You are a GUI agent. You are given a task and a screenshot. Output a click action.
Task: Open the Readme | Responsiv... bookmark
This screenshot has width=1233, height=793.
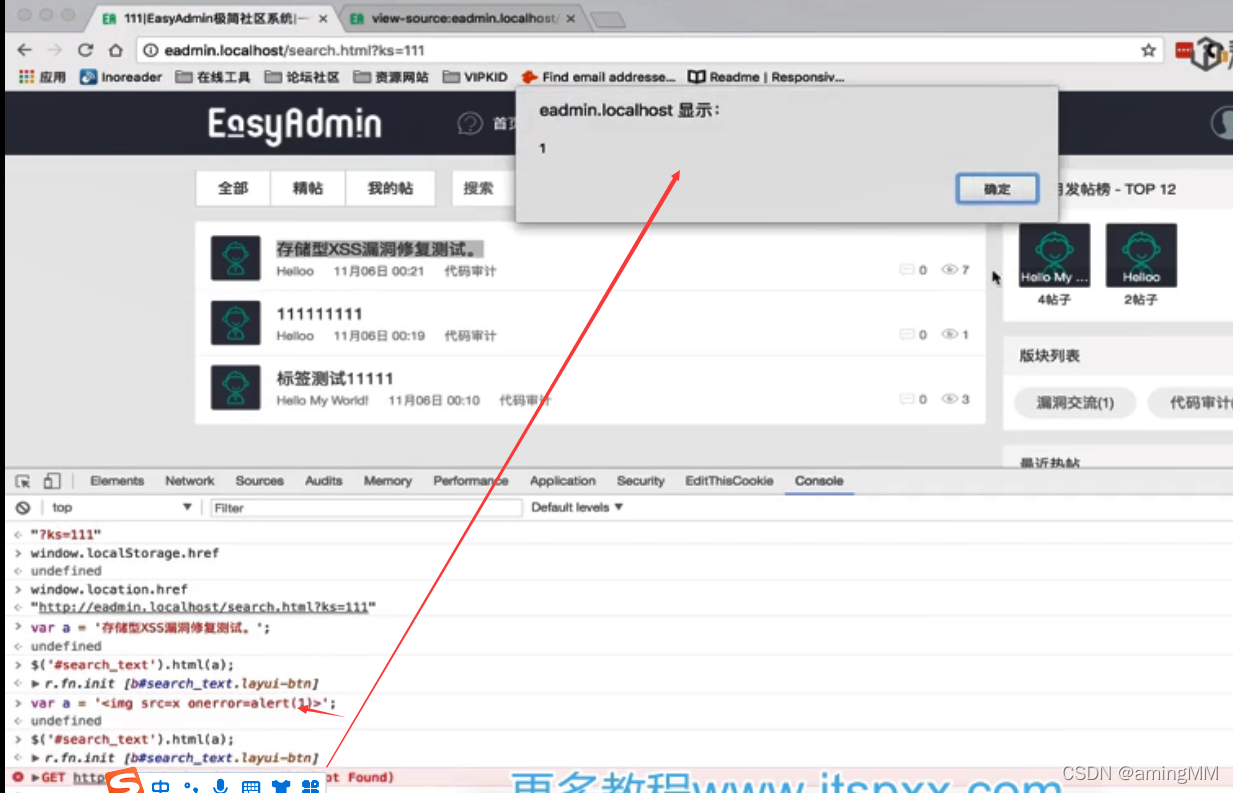click(767, 77)
